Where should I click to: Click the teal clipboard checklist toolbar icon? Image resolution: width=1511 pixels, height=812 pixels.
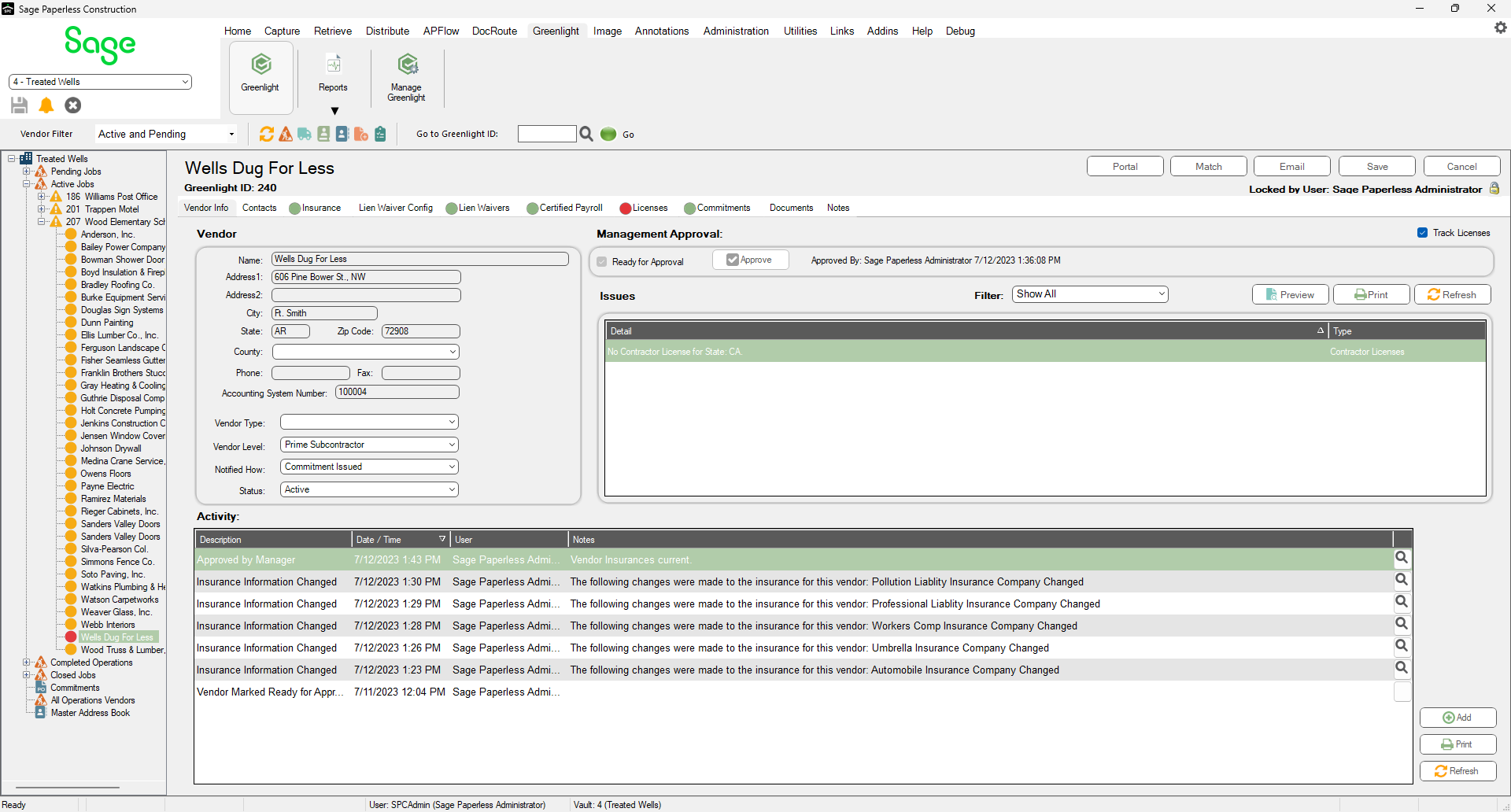(380, 135)
